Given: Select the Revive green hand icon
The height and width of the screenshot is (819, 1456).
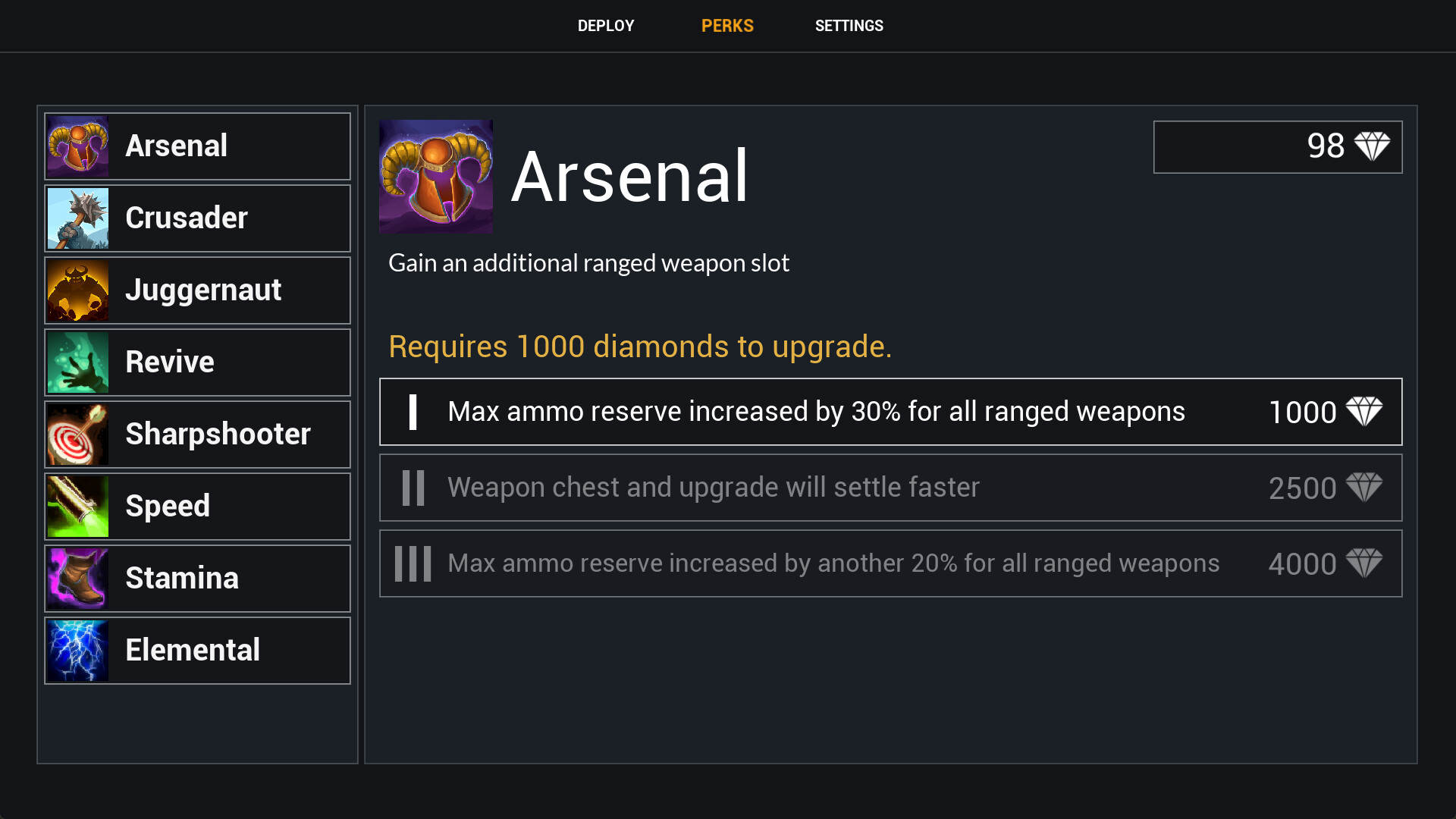Looking at the screenshot, I should coord(78,362).
